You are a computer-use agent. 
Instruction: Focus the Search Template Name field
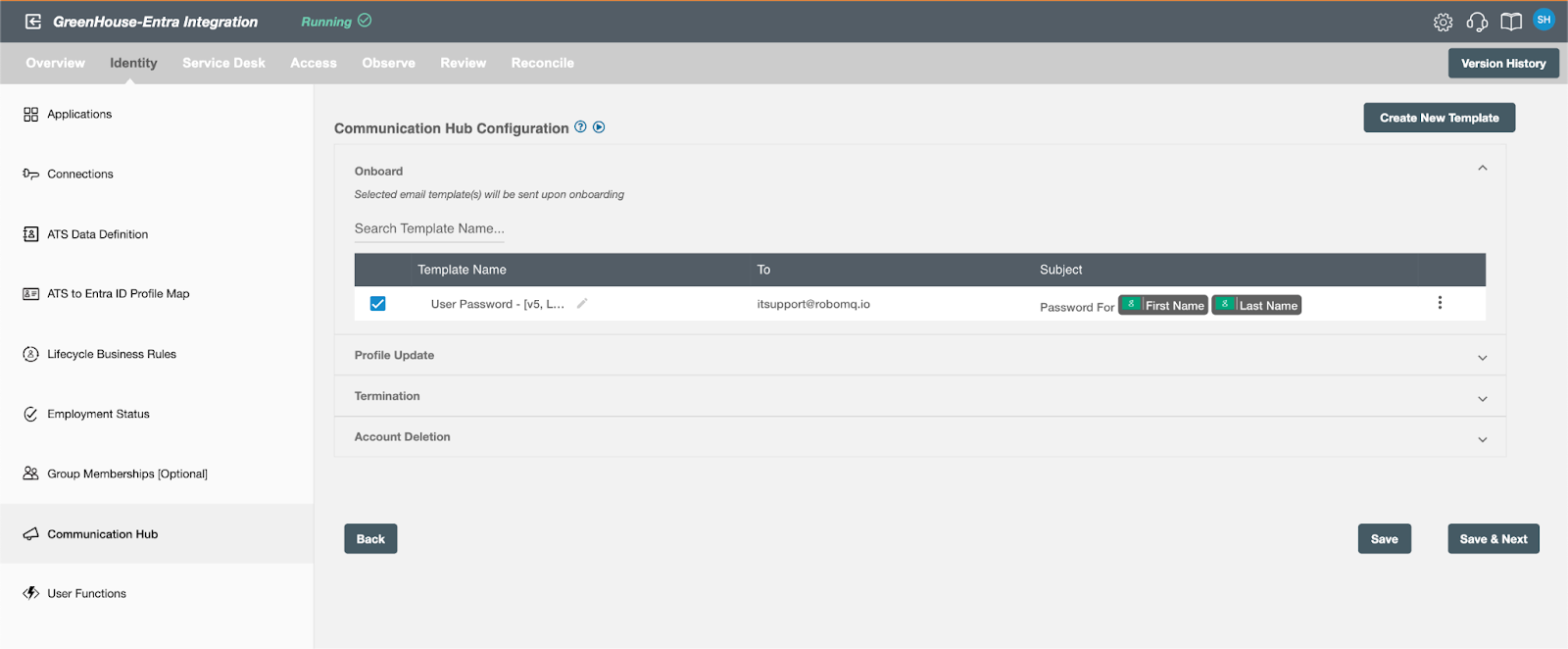click(429, 228)
